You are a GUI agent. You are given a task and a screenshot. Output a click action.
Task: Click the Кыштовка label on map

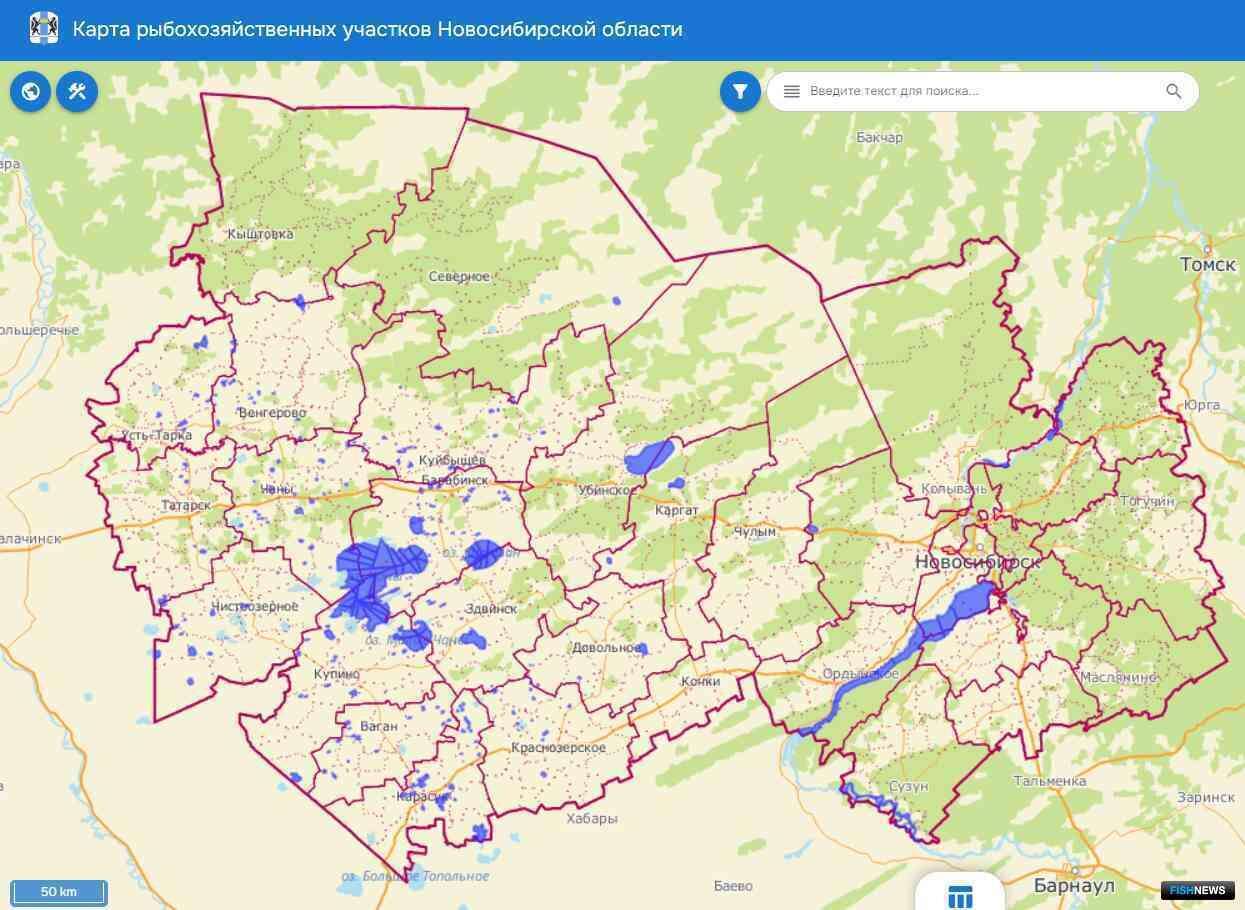click(x=260, y=234)
